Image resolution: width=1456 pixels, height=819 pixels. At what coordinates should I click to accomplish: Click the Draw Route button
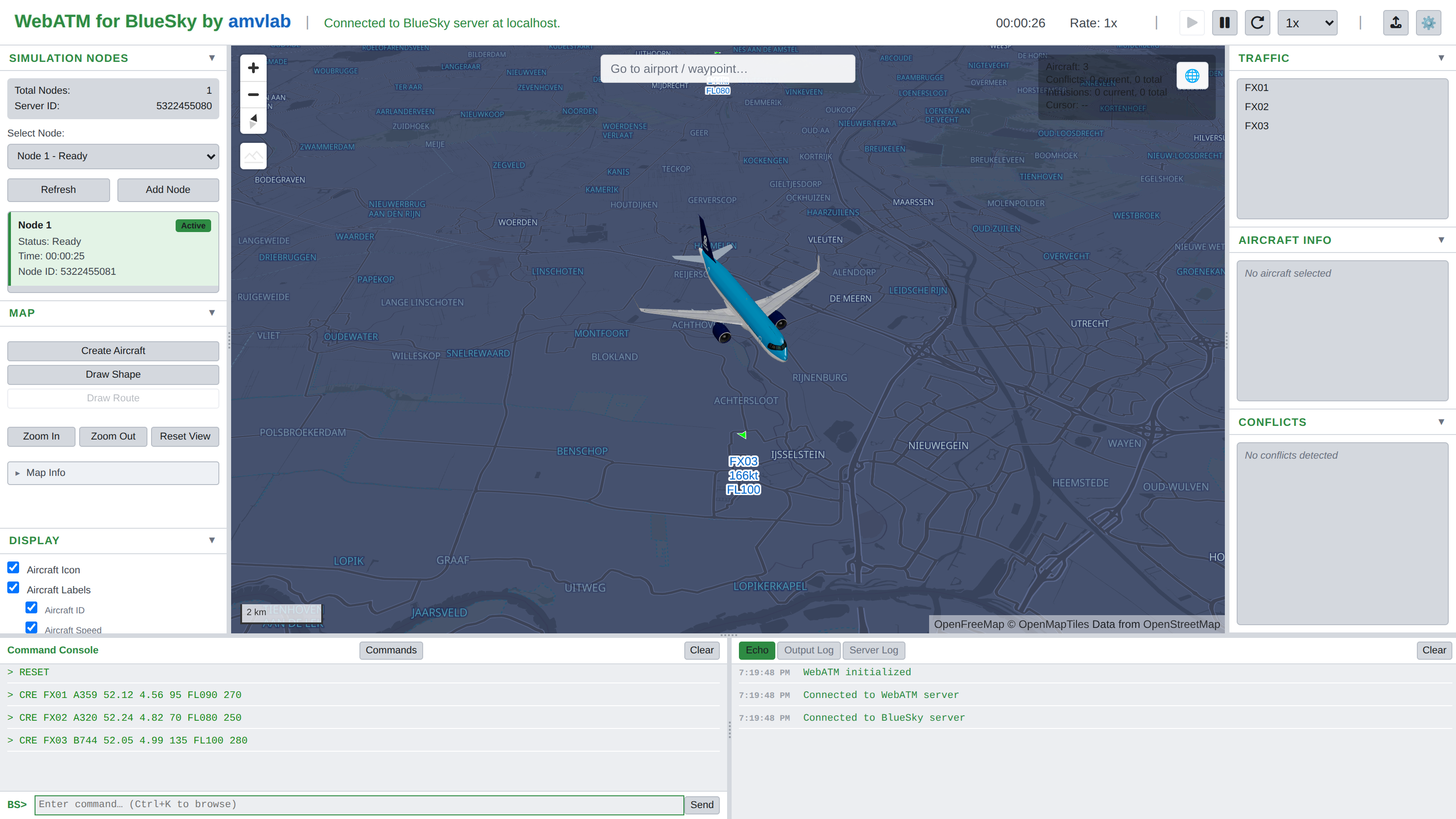click(113, 398)
